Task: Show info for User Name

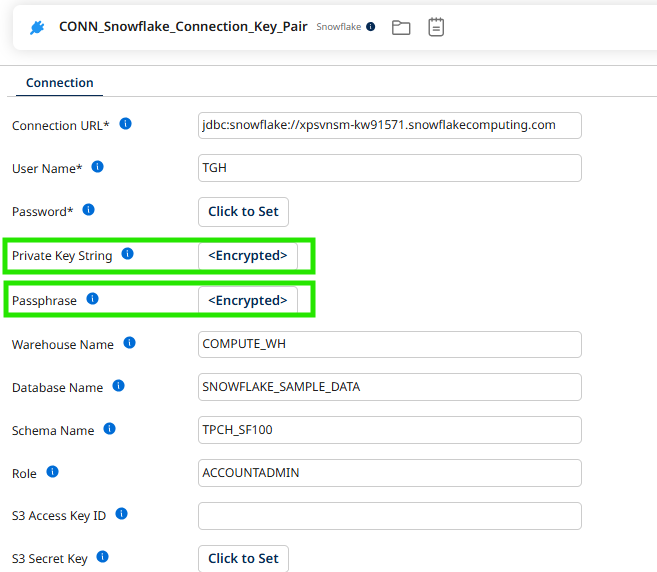Action: coord(97,167)
